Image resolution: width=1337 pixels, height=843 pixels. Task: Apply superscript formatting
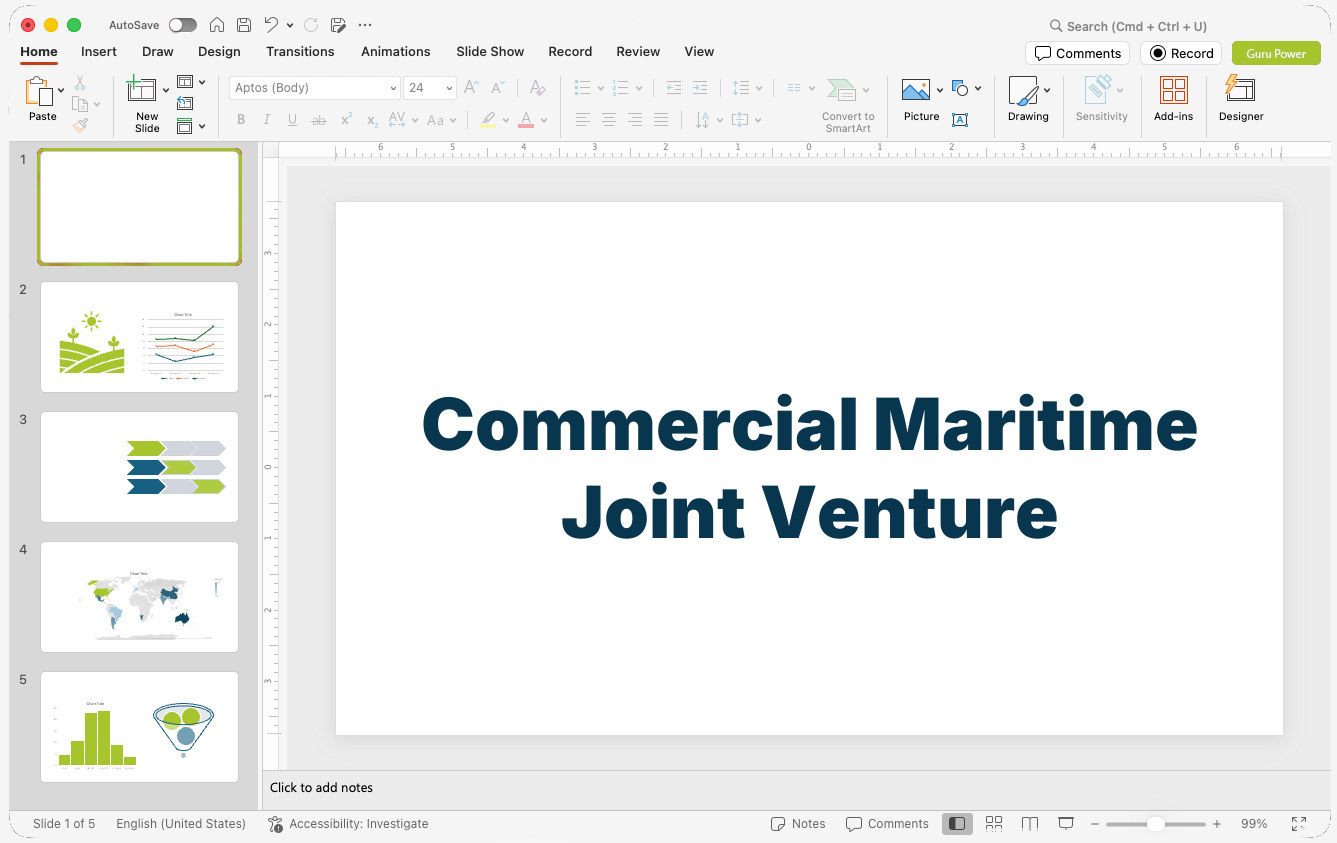[x=346, y=120]
